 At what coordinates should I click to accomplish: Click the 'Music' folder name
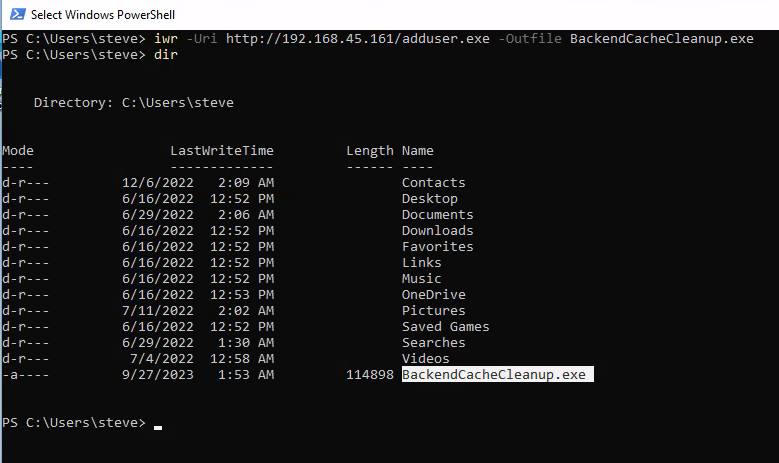pos(422,279)
